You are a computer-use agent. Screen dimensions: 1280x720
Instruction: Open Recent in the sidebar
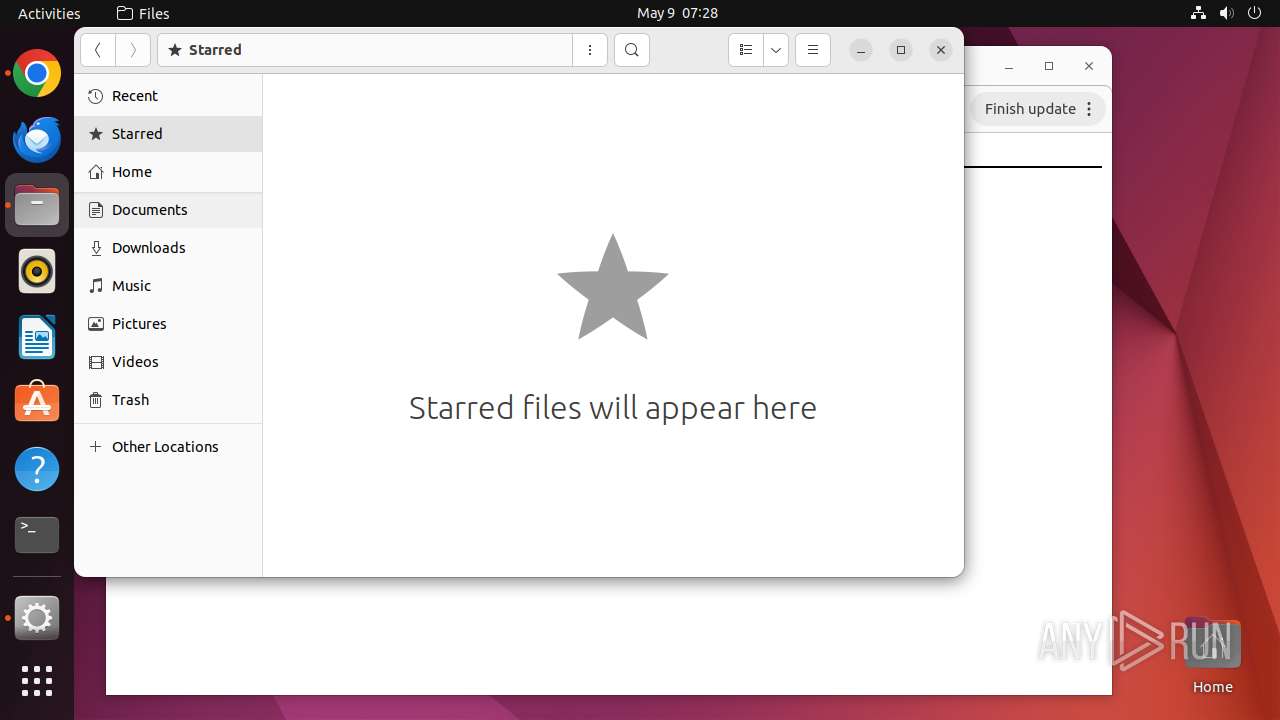point(168,96)
